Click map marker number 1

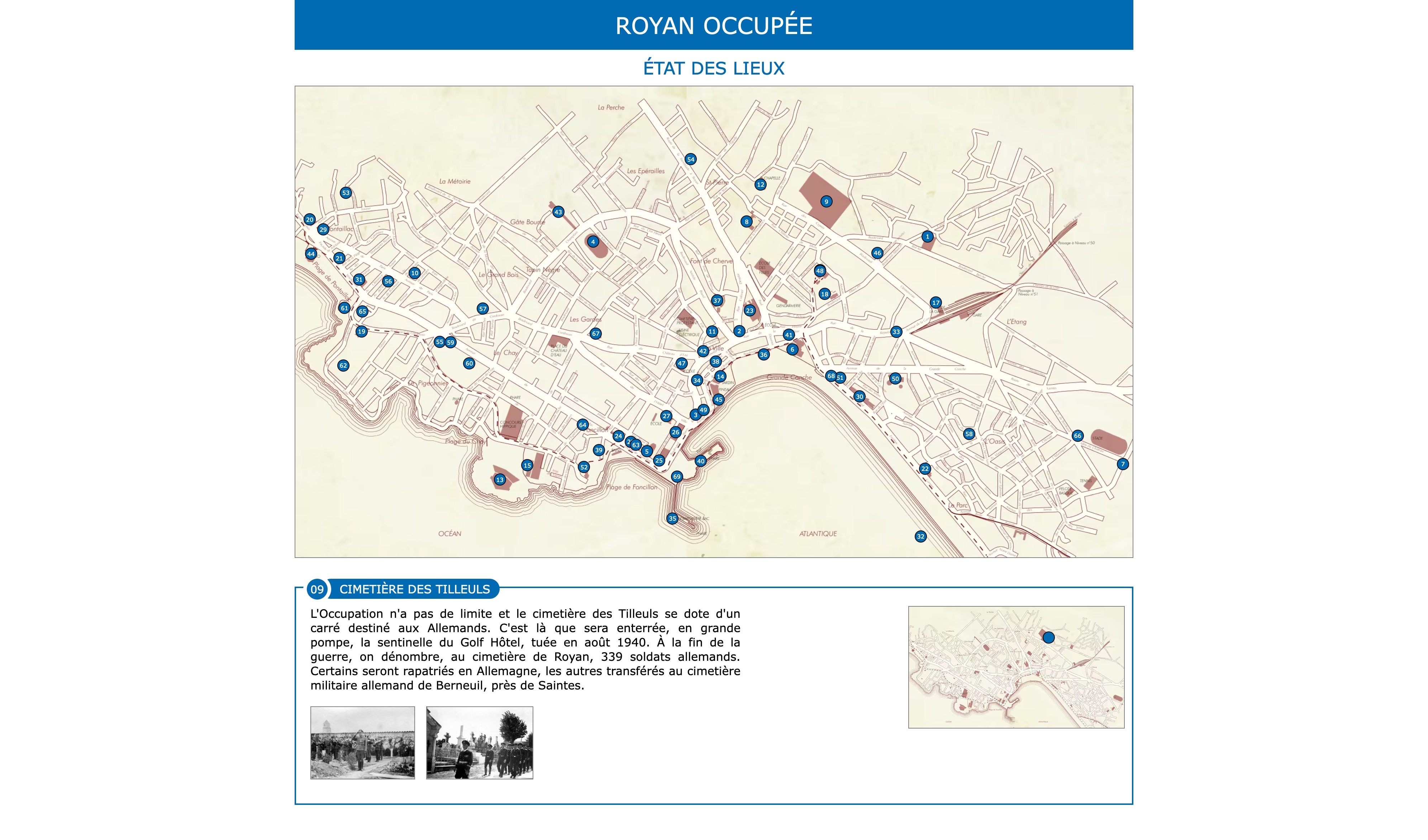pyautogui.click(x=927, y=237)
